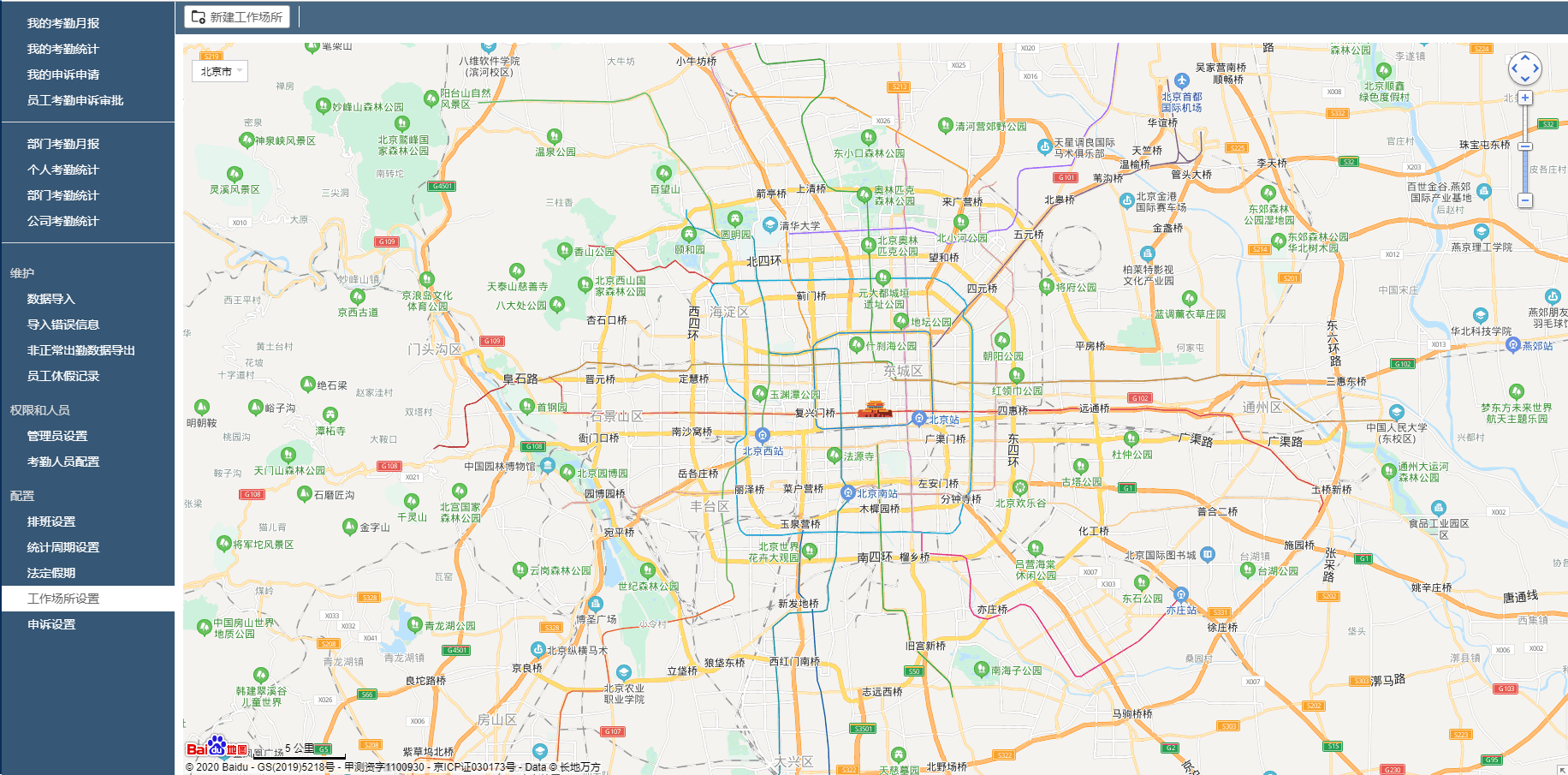Click the 丰台区 district label

710,506
